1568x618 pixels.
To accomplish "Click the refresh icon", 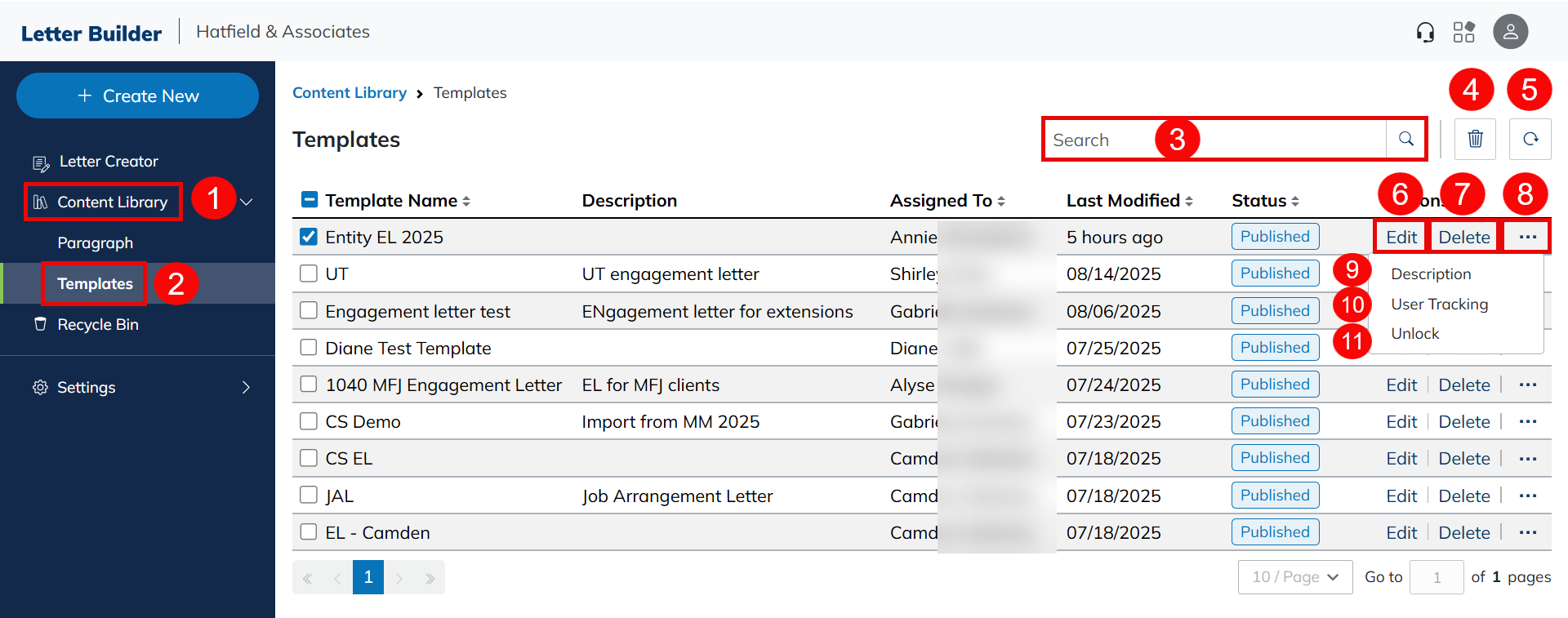I will click(x=1530, y=139).
